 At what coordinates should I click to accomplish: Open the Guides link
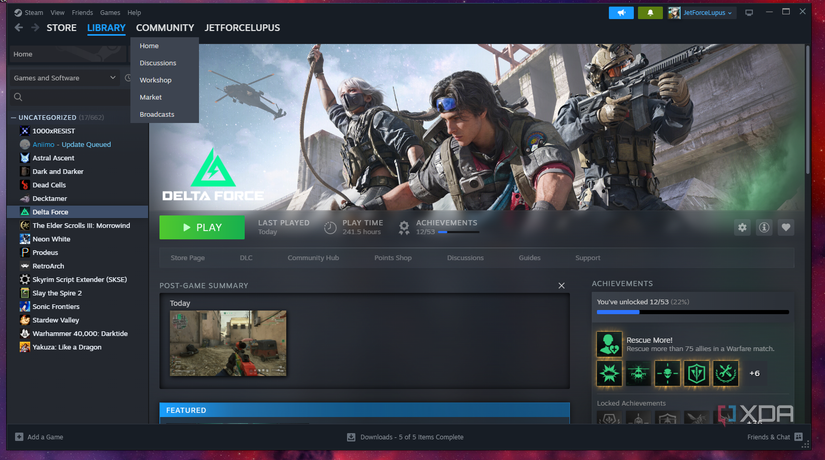(x=529, y=258)
